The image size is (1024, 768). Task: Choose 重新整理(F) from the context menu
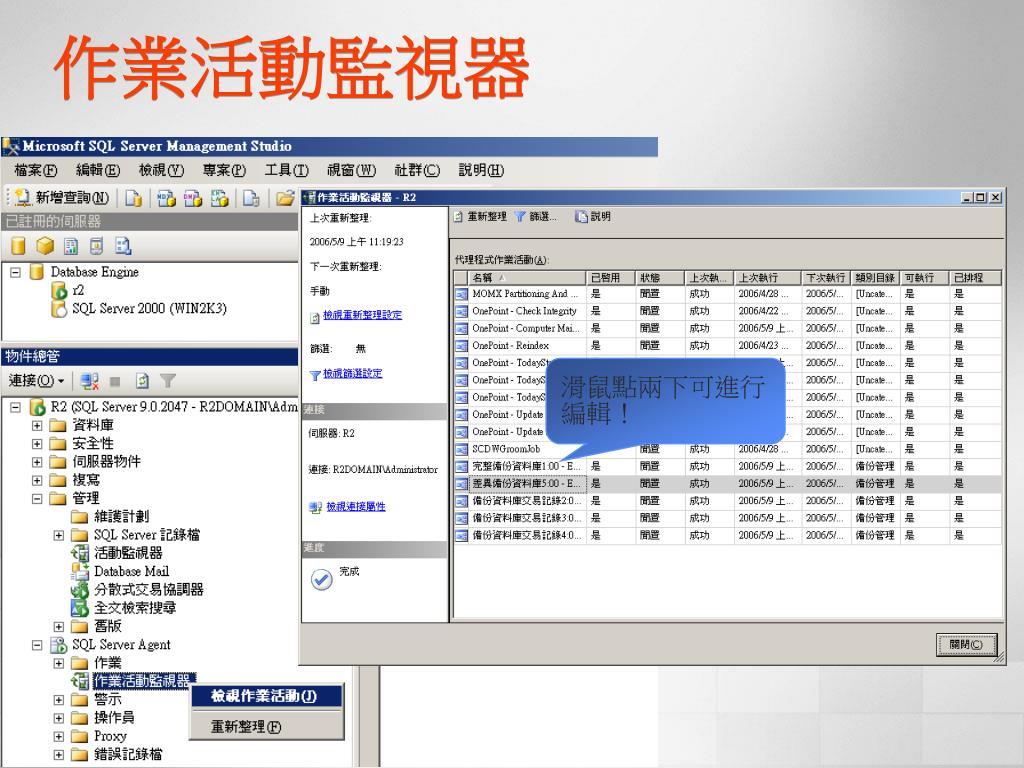266,726
